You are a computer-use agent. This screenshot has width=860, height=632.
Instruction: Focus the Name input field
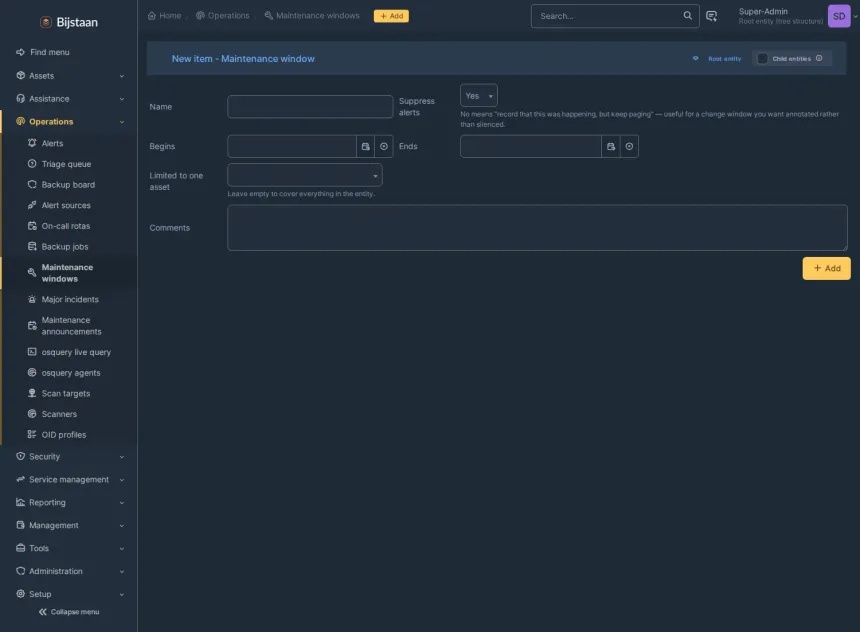310,106
